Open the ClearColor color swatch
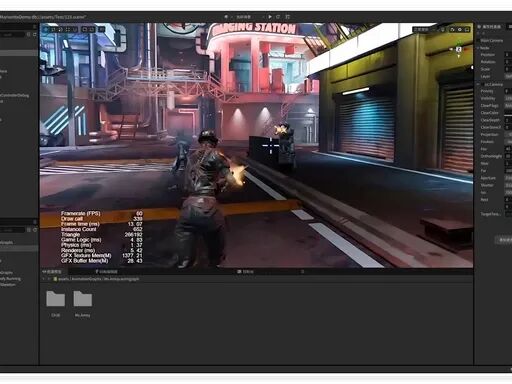This screenshot has width=512, height=384. point(508,113)
